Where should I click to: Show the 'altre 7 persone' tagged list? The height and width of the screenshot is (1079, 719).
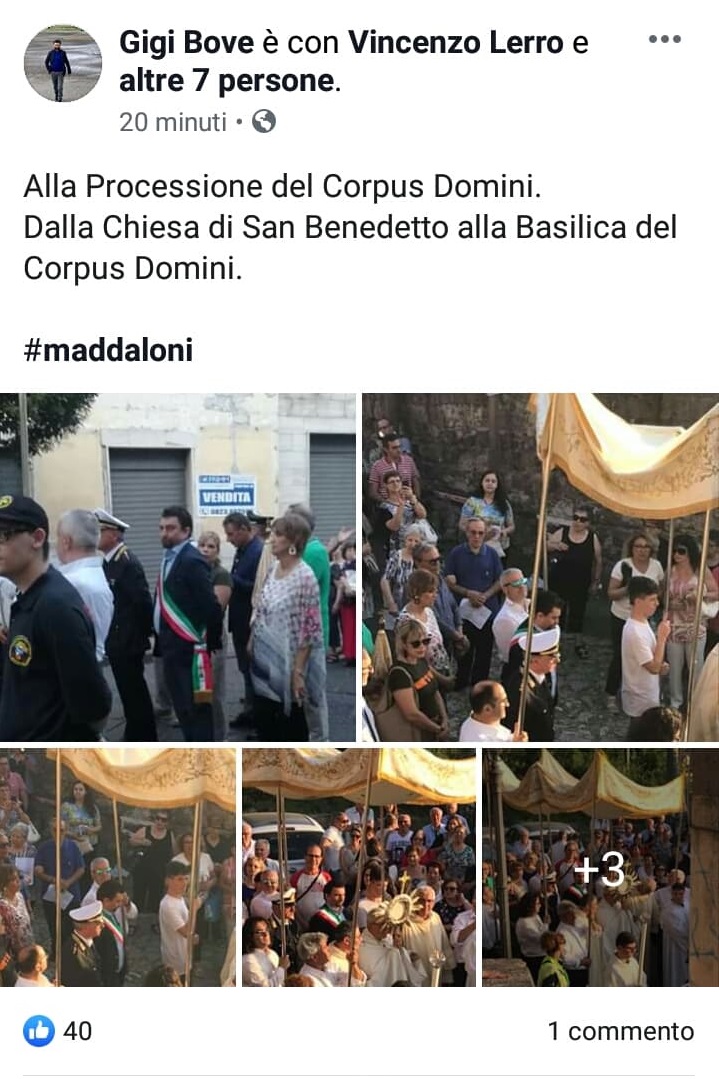pyautogui.click(x=227, y=81)
